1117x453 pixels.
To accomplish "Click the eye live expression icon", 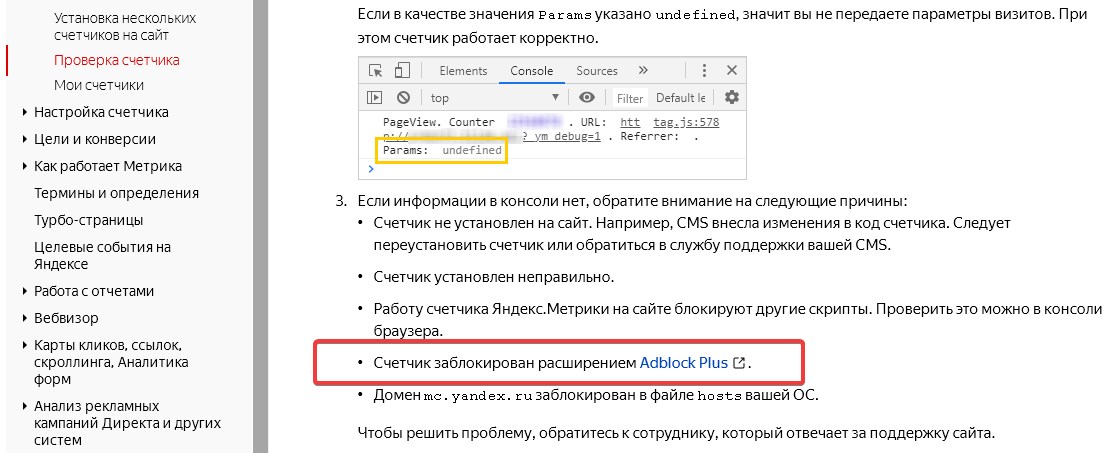I will (587, 98).
